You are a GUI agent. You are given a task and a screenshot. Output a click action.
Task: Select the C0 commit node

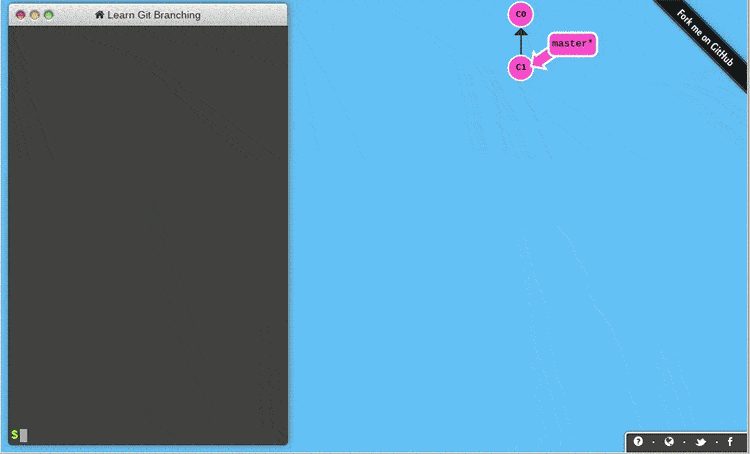tap(520, 14)
